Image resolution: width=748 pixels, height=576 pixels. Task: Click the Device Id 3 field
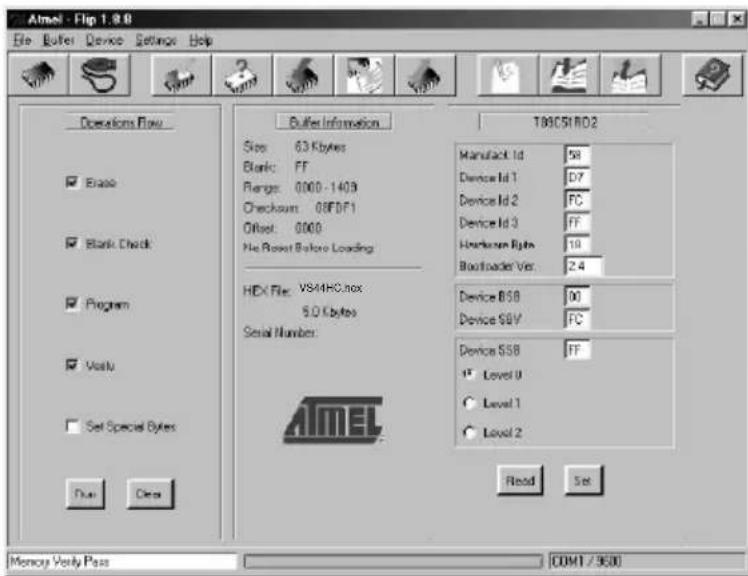coord(577,222)
